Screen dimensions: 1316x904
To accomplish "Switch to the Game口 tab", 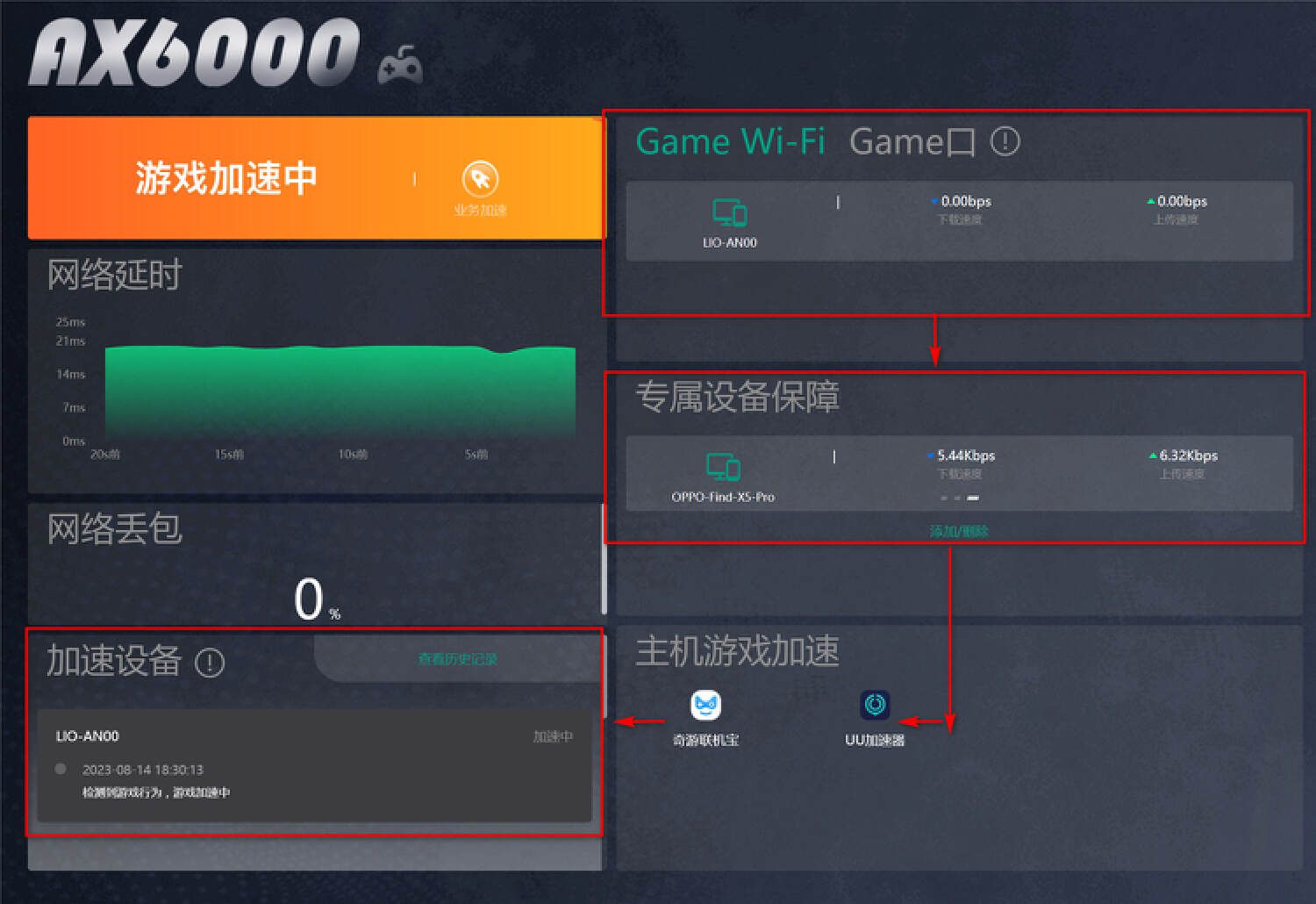I will pos(912,141).
